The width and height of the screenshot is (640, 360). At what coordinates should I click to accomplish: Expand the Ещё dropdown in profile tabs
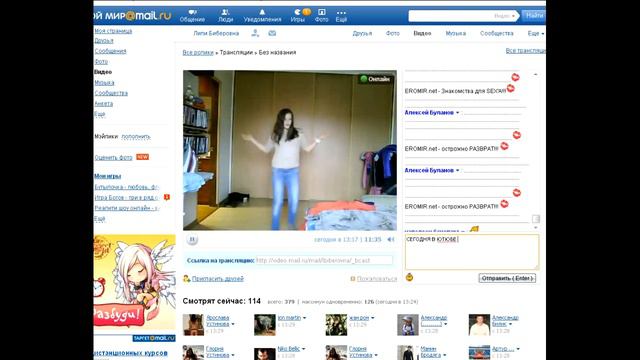pyautogui.click(x=536, y=33)
